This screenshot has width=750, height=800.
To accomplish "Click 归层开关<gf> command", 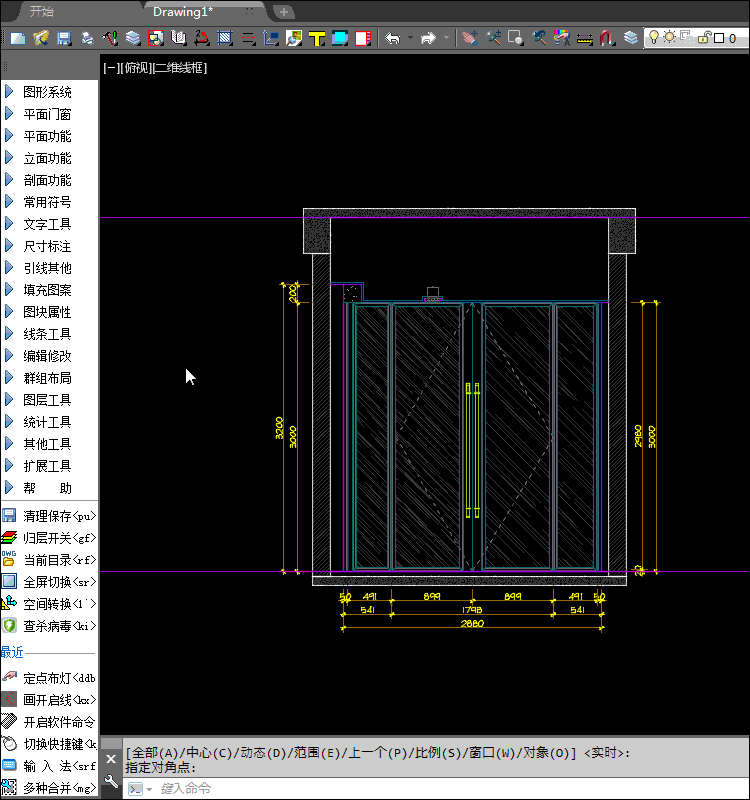I will pyautogui.click(x=49, y=538).
